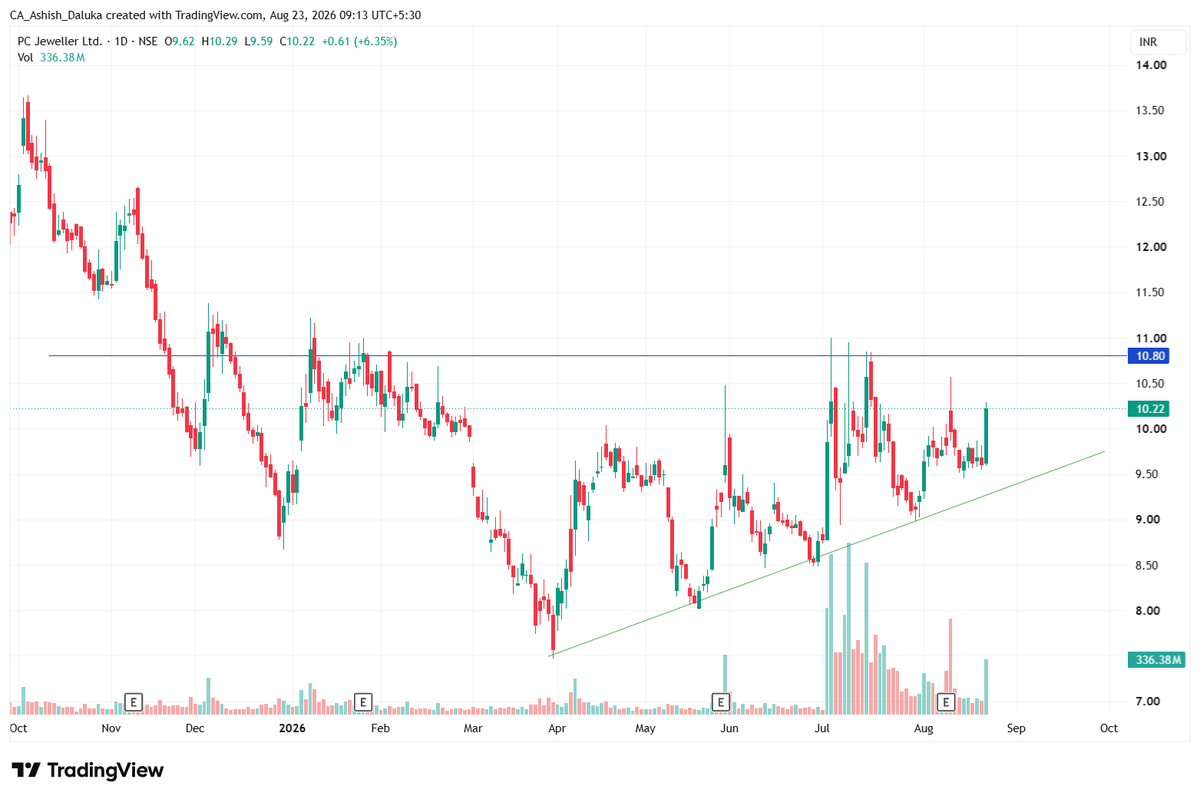Click the Aug time axis label
This screenshot has width=1200, height=799.
[924, 729]
